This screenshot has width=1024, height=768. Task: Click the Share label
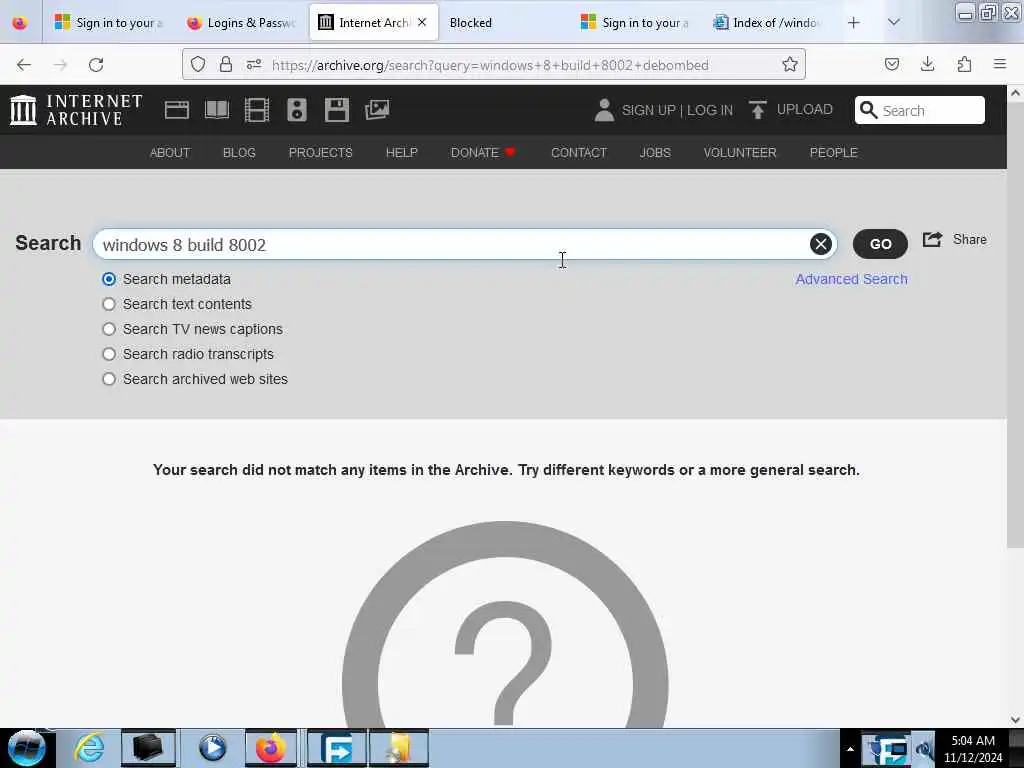coord(970,240)
